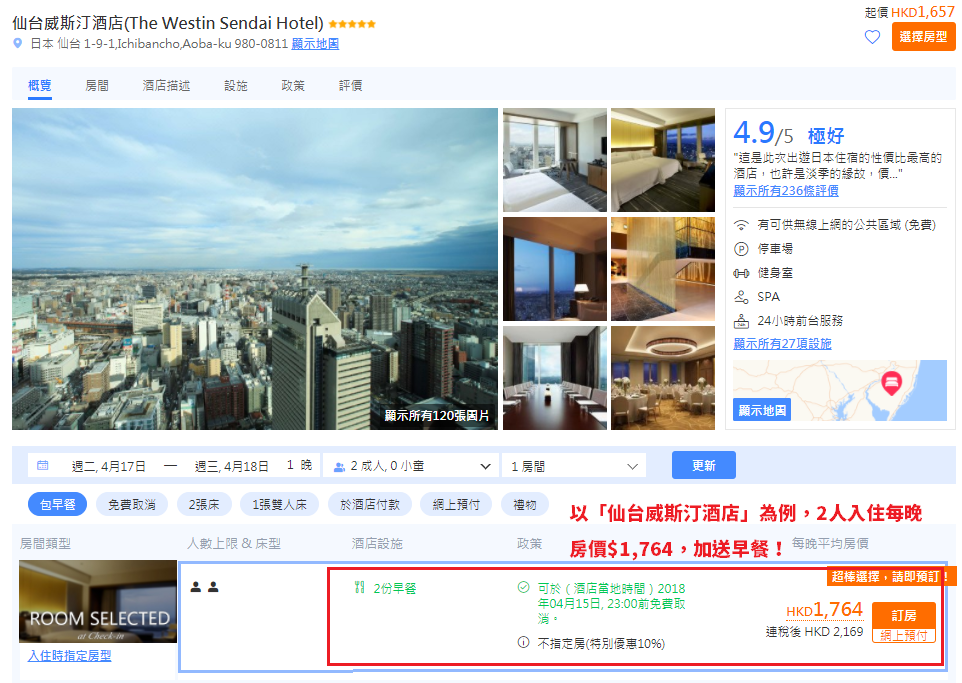Toggle the 2張床 filter chip

click(204, 504)
